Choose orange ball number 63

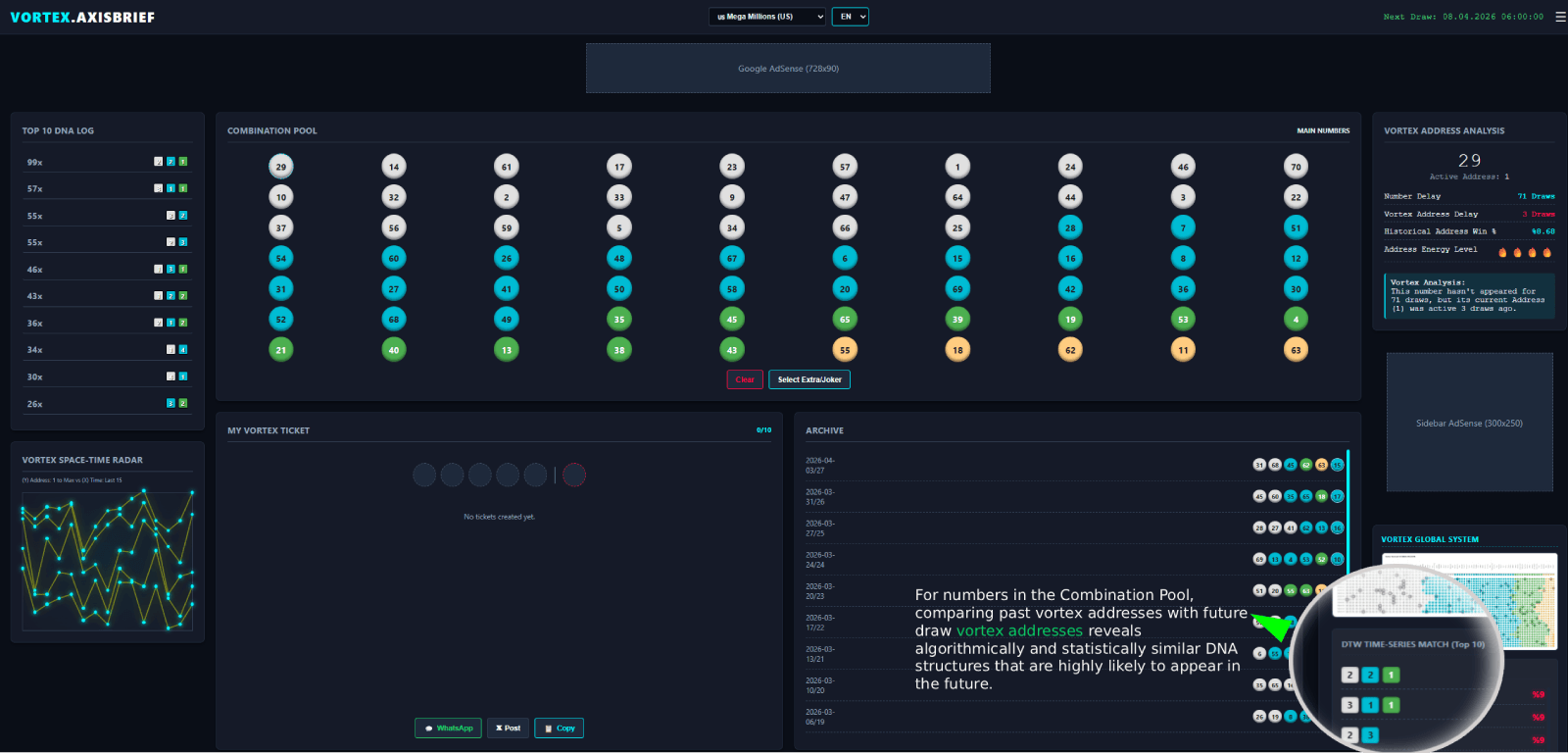click(x=1296, y=350)
